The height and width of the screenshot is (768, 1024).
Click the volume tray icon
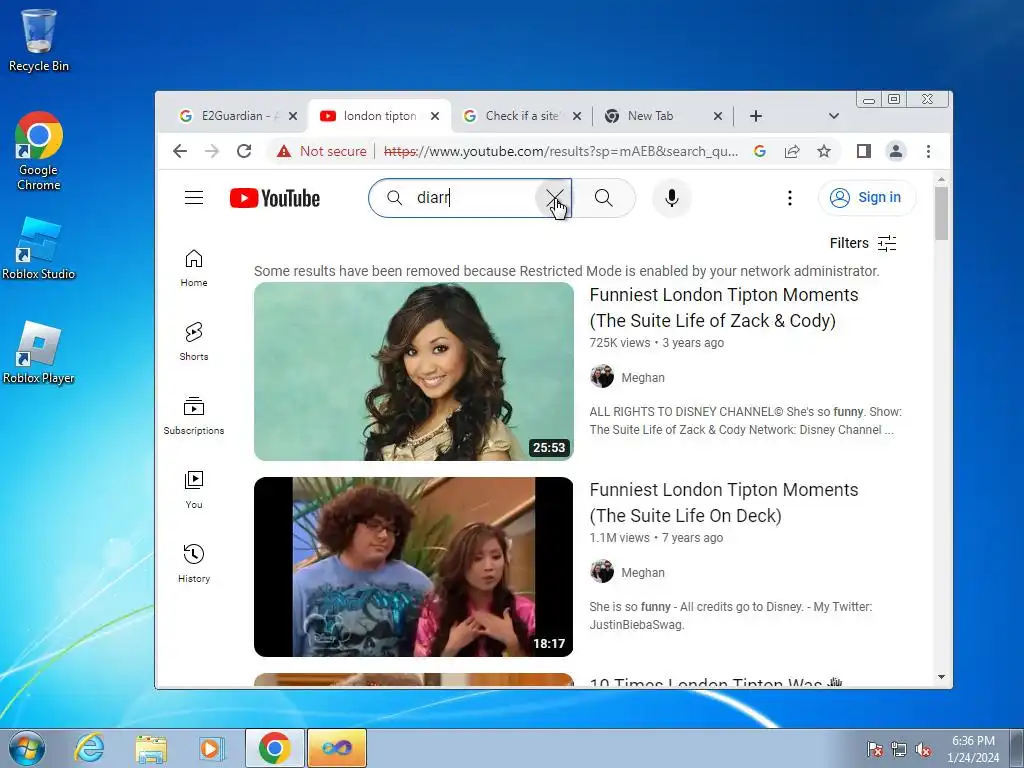923,749
